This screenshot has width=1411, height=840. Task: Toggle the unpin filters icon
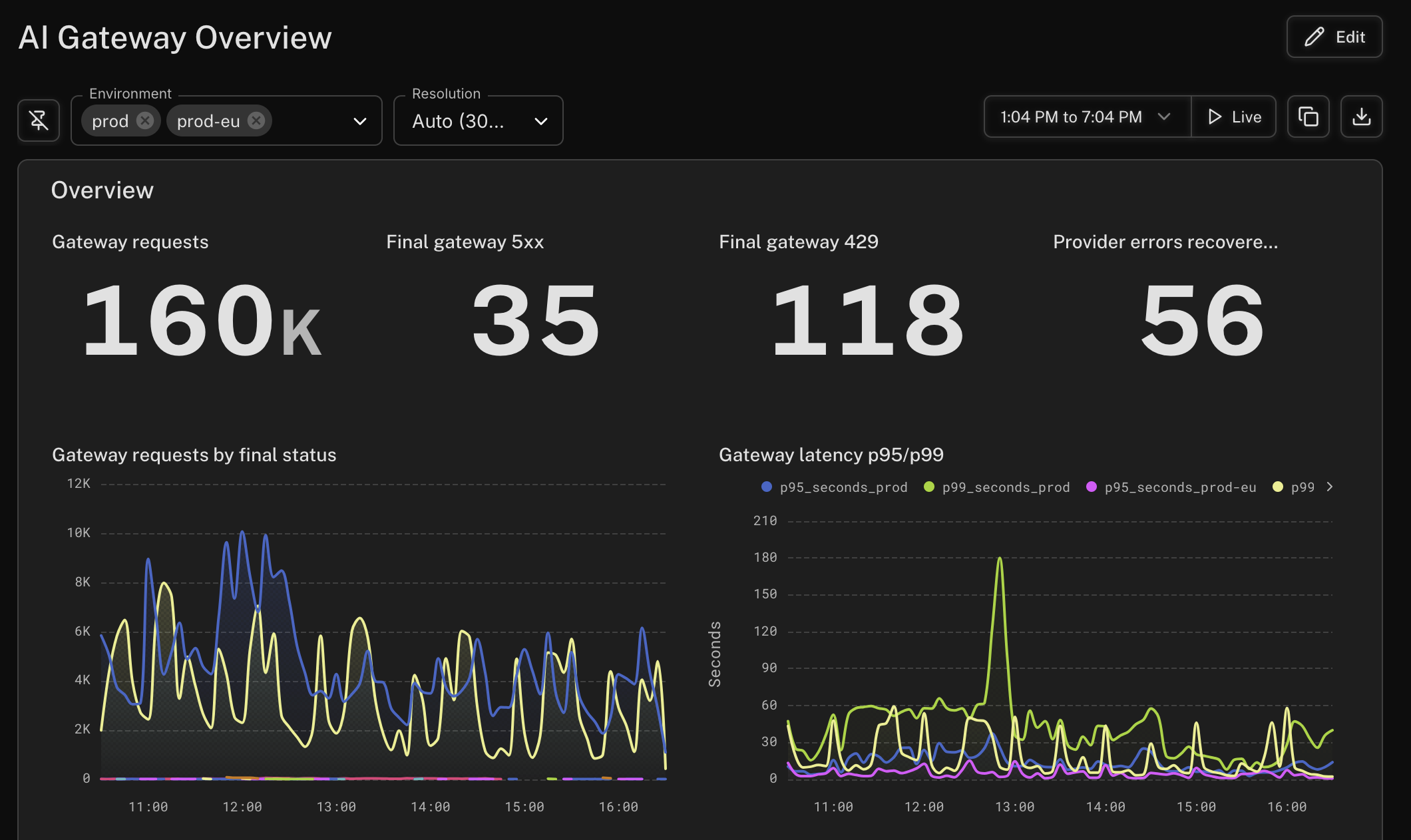click(39, 120)
